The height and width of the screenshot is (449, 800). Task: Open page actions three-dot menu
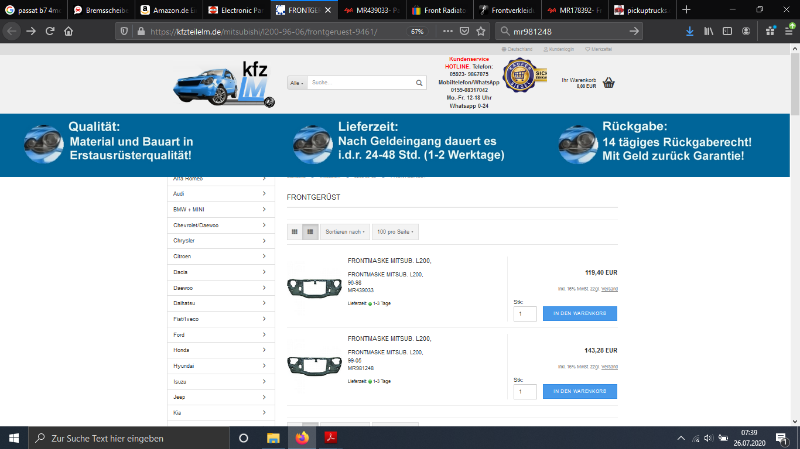click(447, 32)
